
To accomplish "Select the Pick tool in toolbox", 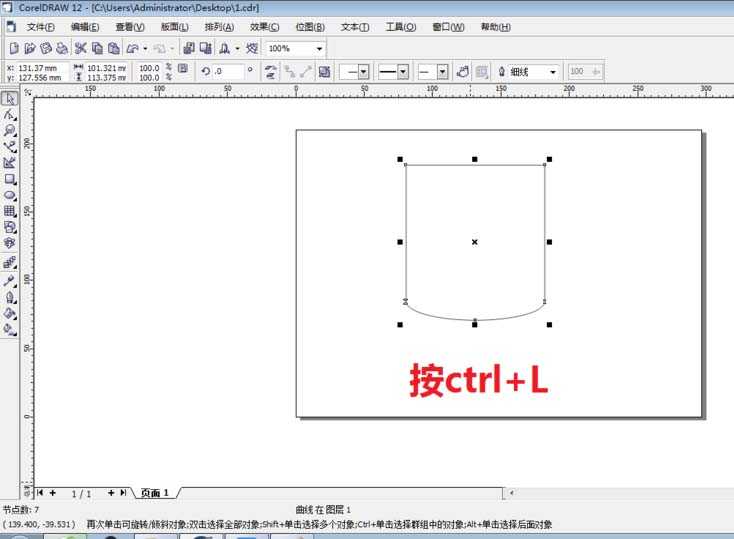I will (x=10, y=98).
